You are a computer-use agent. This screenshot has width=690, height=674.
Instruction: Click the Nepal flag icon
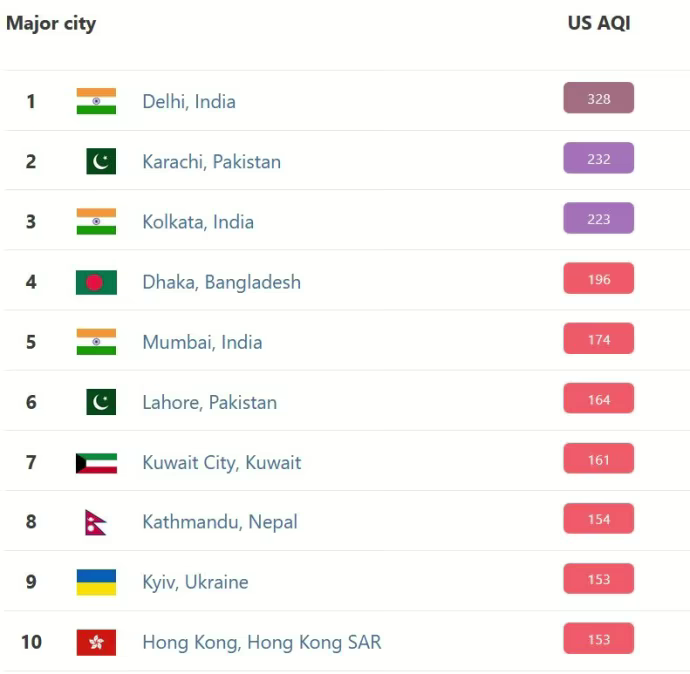[x=96, y=522]
